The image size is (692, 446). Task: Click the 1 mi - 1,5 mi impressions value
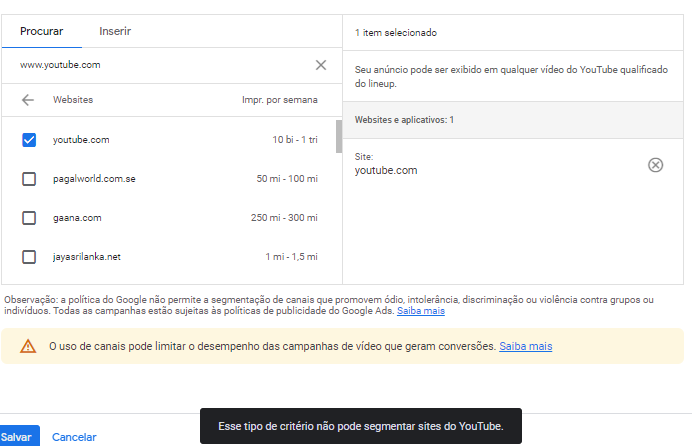tap(291, 257)
